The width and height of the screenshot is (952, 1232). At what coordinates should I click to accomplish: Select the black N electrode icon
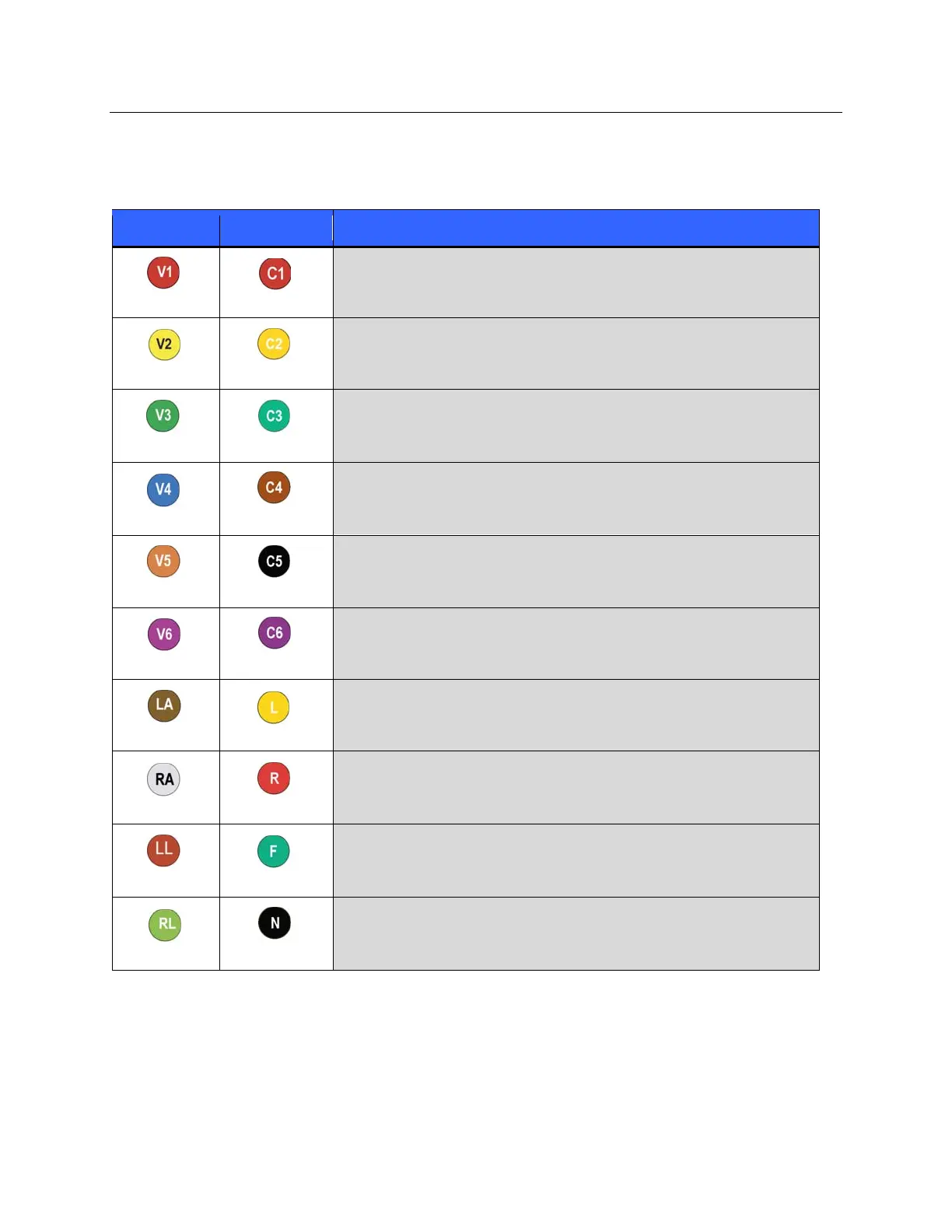(275, 923)
